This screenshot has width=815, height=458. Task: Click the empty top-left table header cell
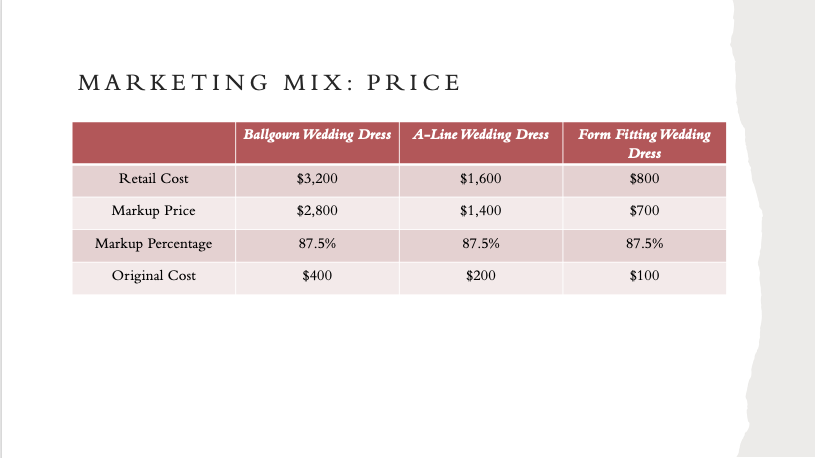[154, 143]
